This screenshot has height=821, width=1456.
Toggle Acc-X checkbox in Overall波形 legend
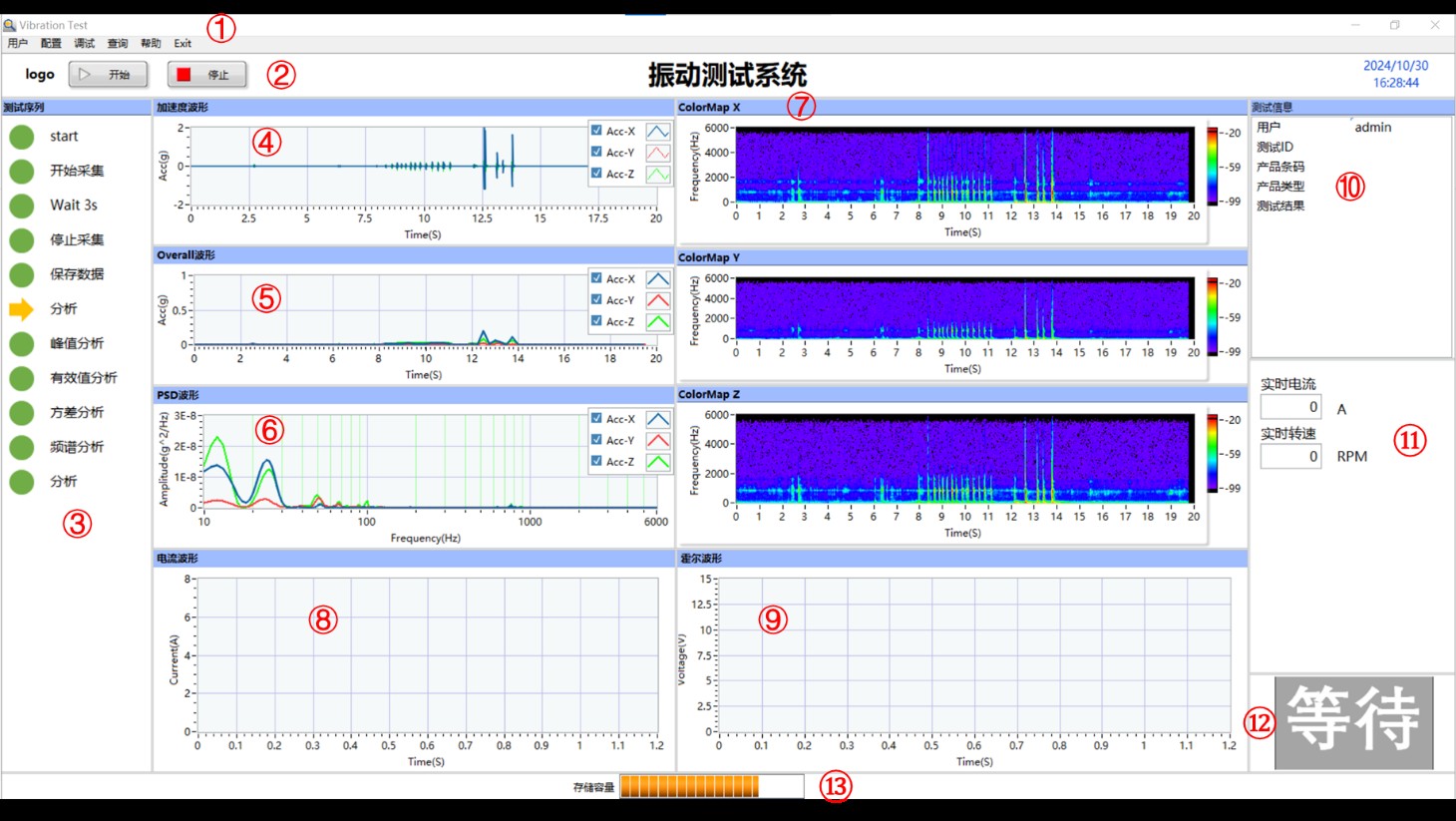(x=596, y=278)
